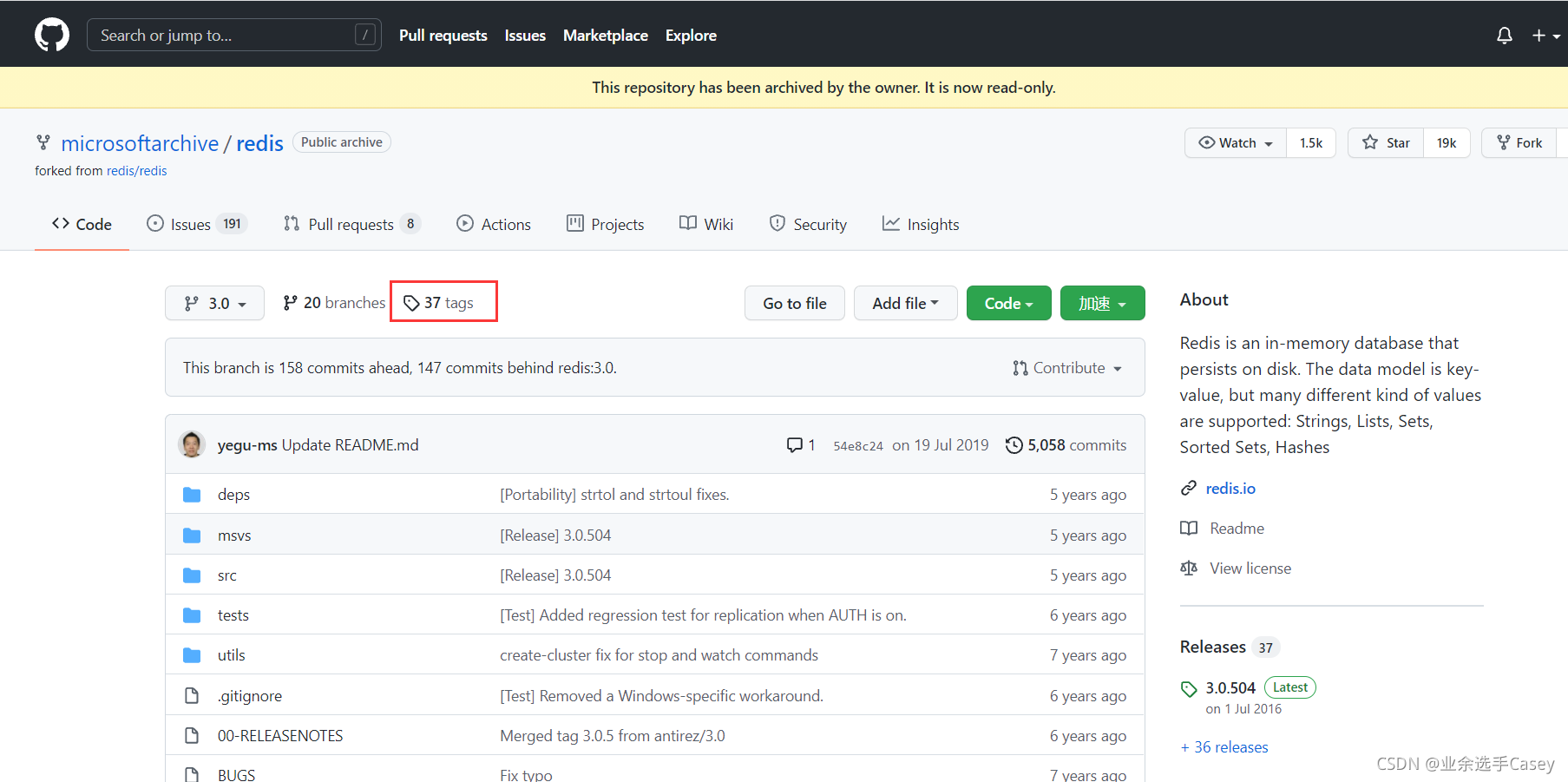The height and width of the screenshot is (782, 1568).
Task: Open the BUGS file
Action: point(237,774)
